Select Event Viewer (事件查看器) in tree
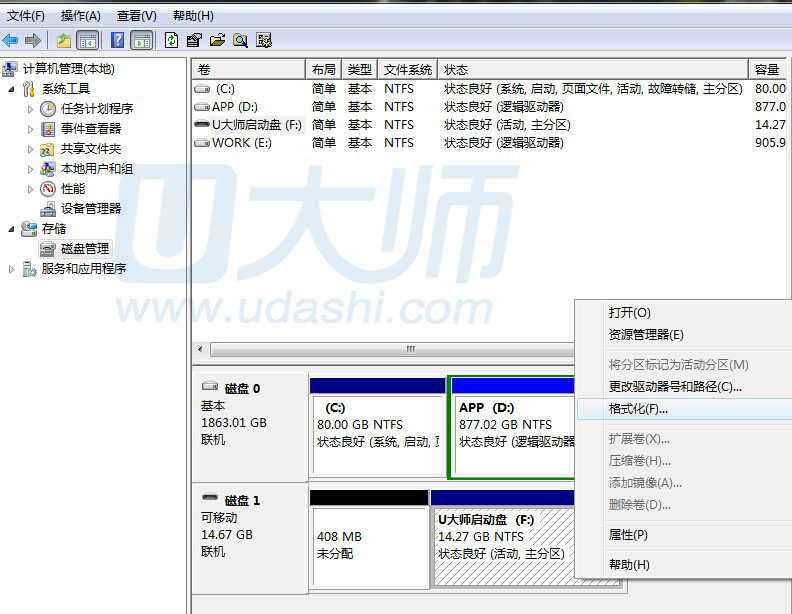The width and height of the screenshot is (792, 614). pos(91,129)
